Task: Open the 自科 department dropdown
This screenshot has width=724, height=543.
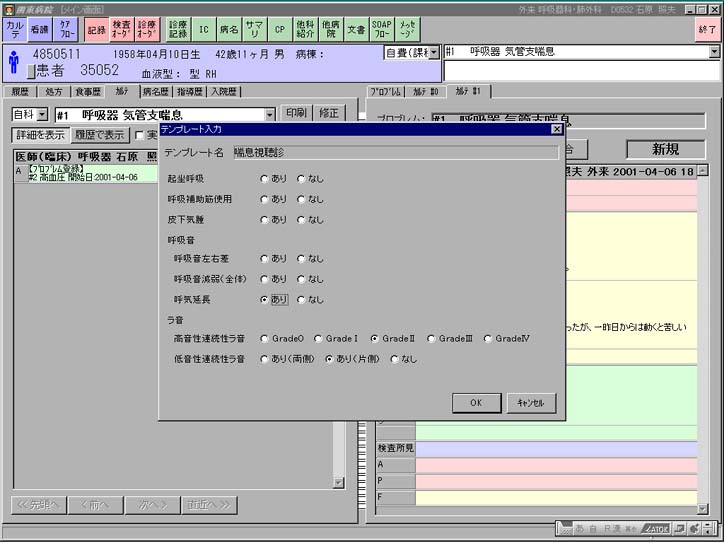Action: pyautogui.click(x=44, y=115)
